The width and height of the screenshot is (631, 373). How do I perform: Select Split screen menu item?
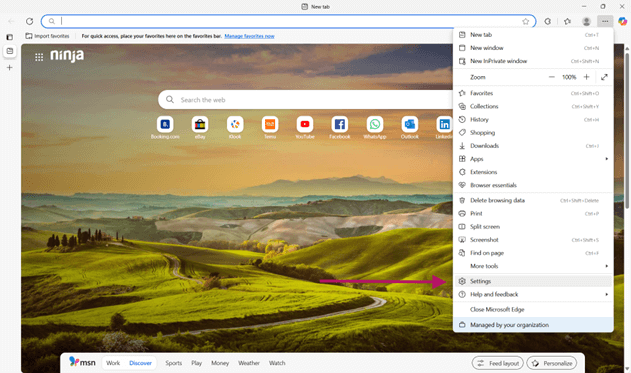pos(533,227)
